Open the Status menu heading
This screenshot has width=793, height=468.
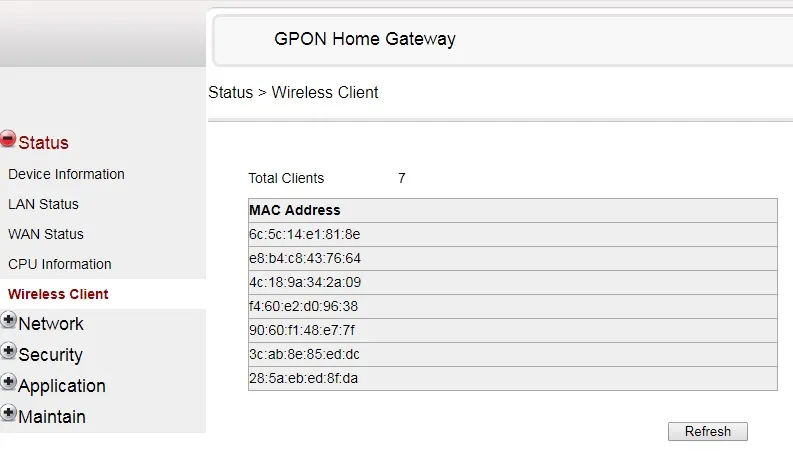43,143
